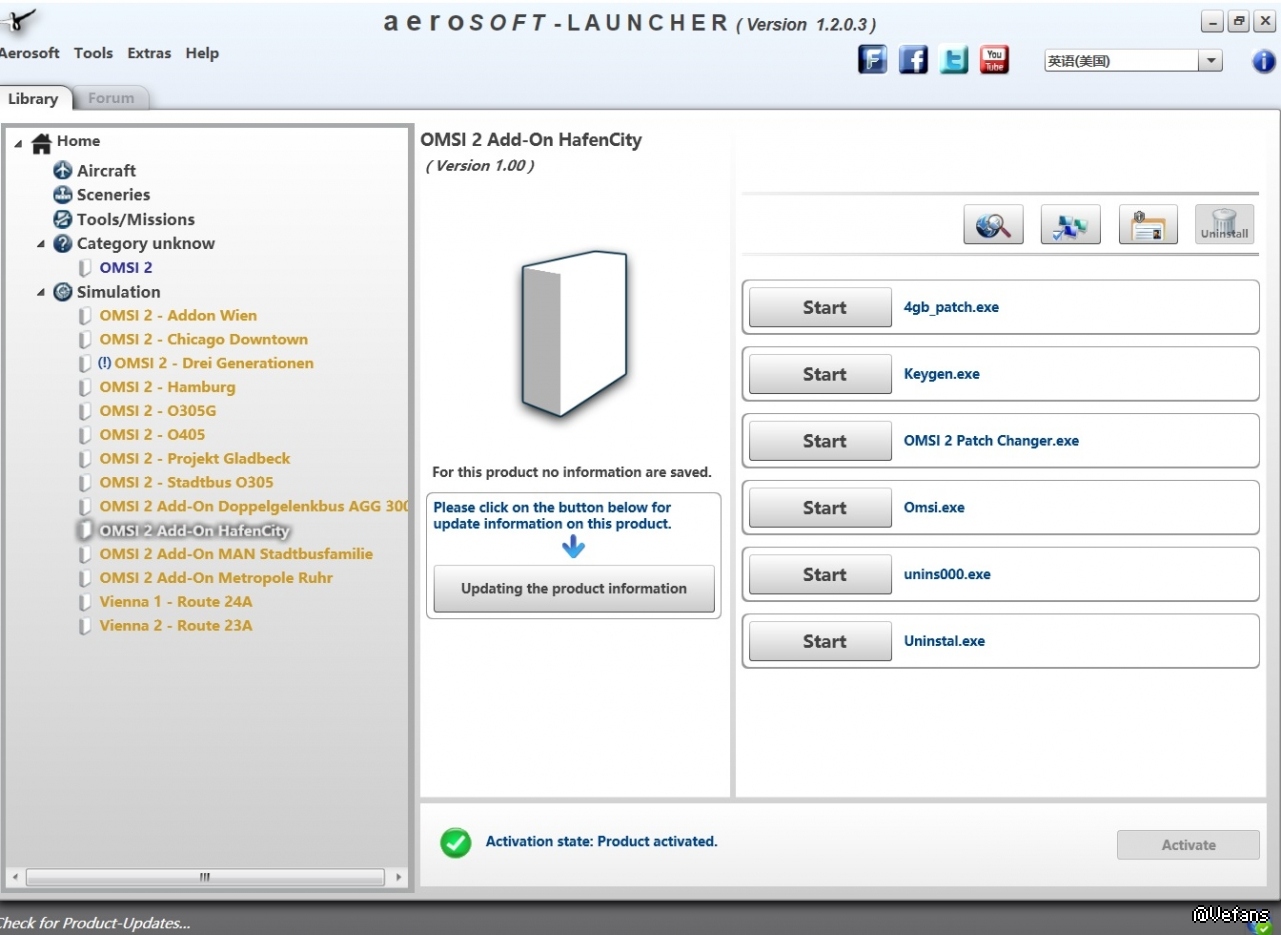Click Updating the product information button
Screen dimensions: 1281x935
point(574,589)
